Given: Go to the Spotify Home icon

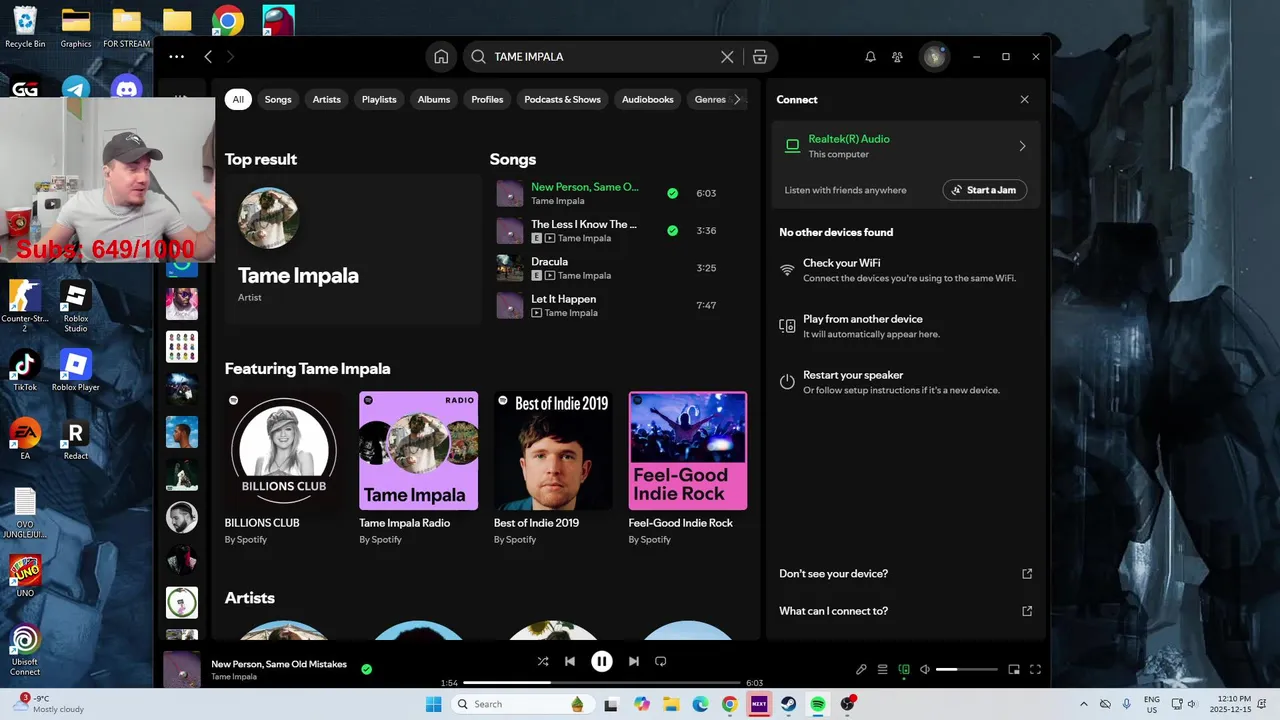Looking at the screenshot, I should [441, 57].
